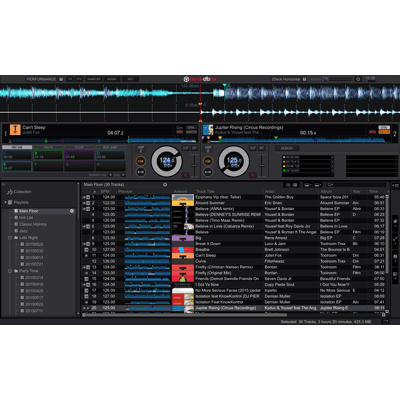
Task: Toggle the SAMPLER panel button
Action: (x=94, y=79)
